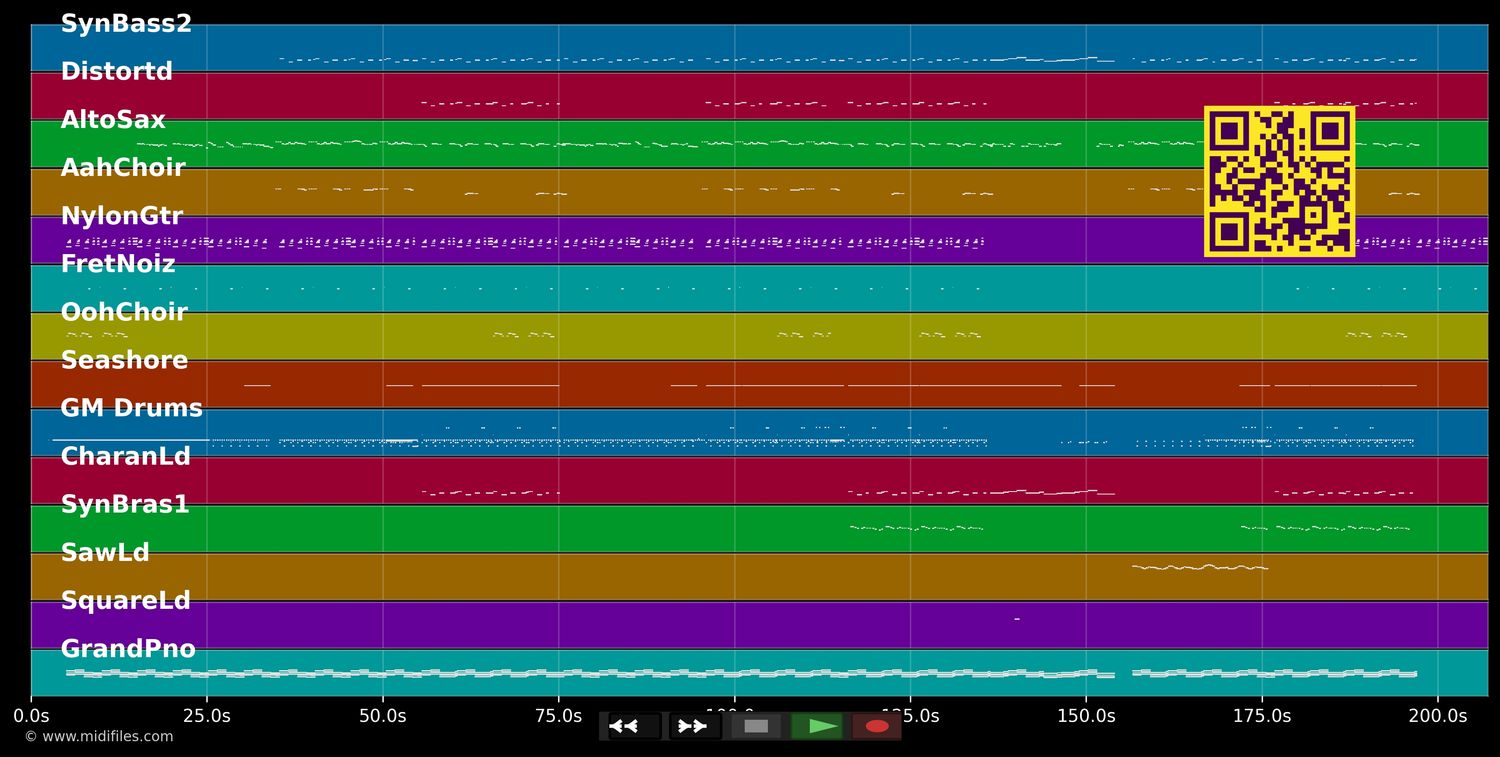Select the SawLd track label
The height and width of the screenshot is (757, 1500).
tap(105, 553)
